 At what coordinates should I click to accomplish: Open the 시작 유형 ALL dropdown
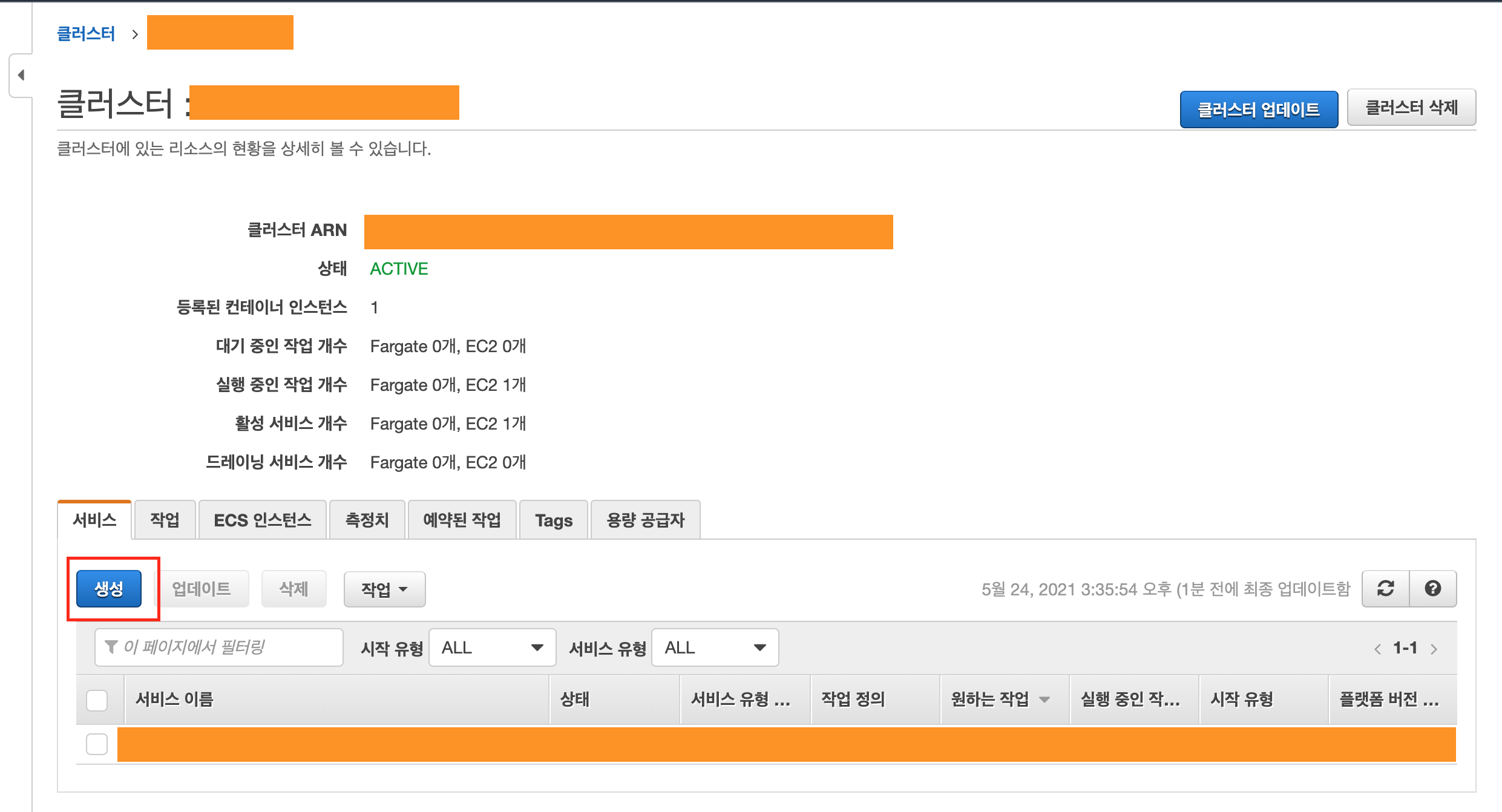pyautogui.click(x=492, y=647)
